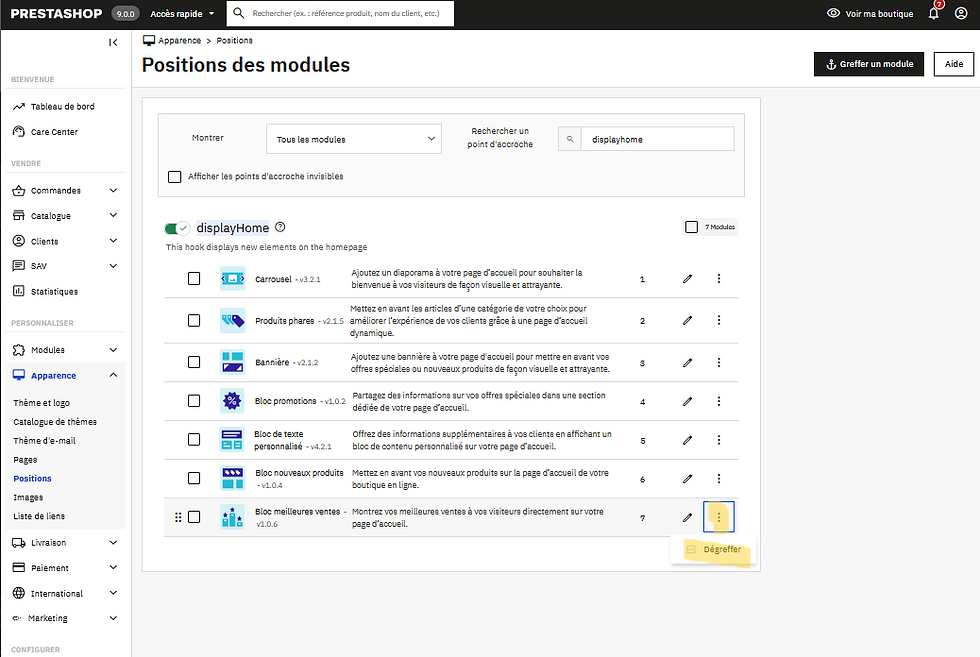Check the Carrousel module checkbox
The image size is (980, 657).
194,279
